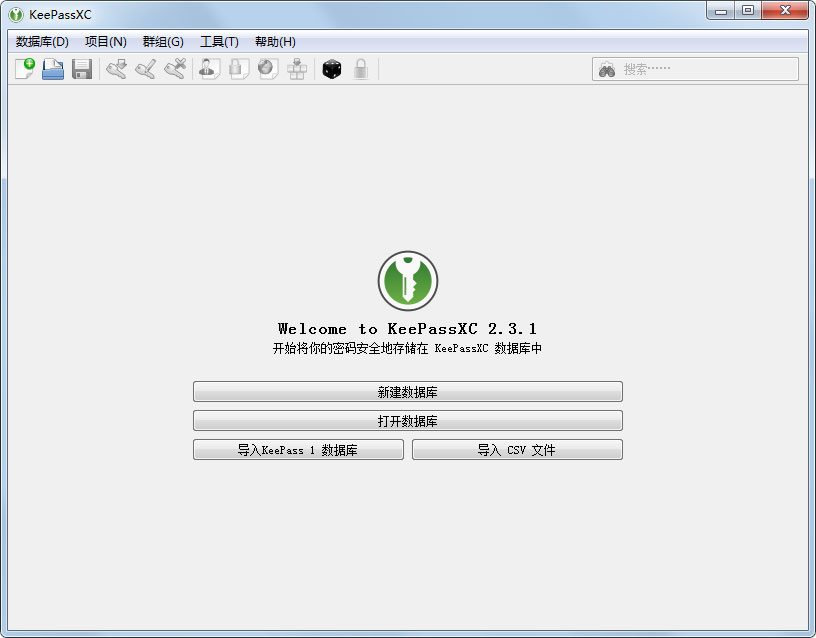Screen dimensions: 816x638
Task: Click the binoculars search icon
Action: pos(607,69)
